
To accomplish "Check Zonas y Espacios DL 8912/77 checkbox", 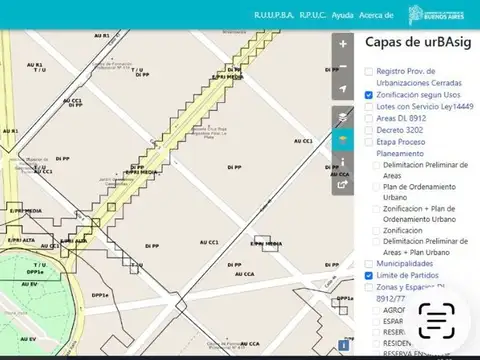I will (368, 287).
